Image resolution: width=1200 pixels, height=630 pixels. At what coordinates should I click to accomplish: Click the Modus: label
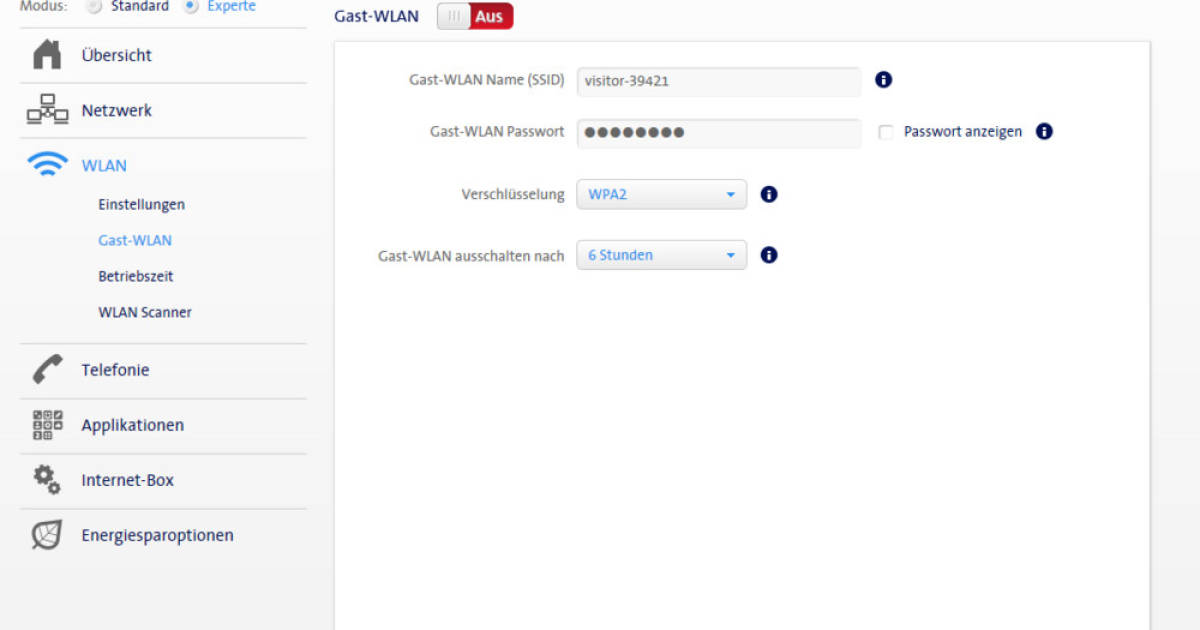[44, 6]
